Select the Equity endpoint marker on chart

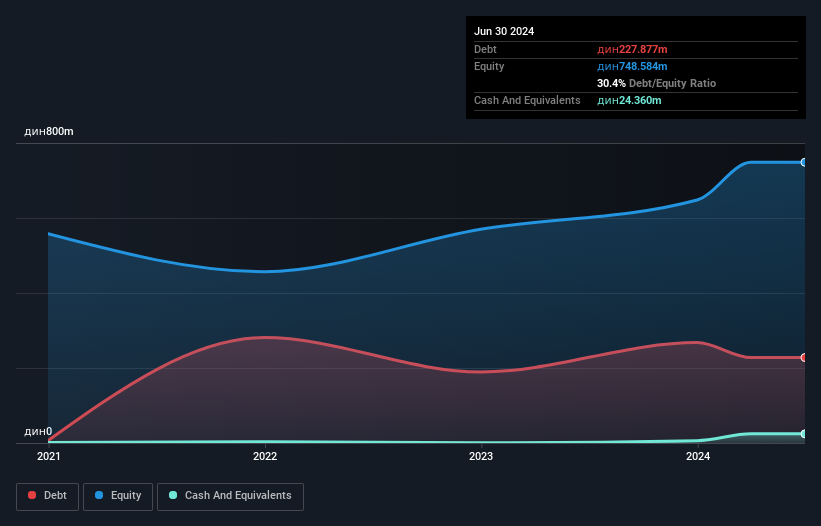(x=804, y=163)
